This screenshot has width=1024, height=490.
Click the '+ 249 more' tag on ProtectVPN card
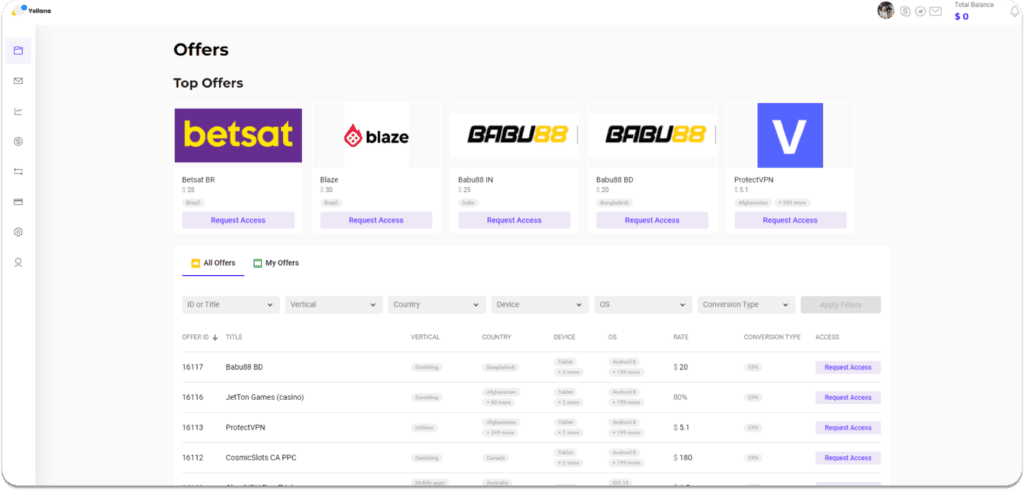pos(792,203)
